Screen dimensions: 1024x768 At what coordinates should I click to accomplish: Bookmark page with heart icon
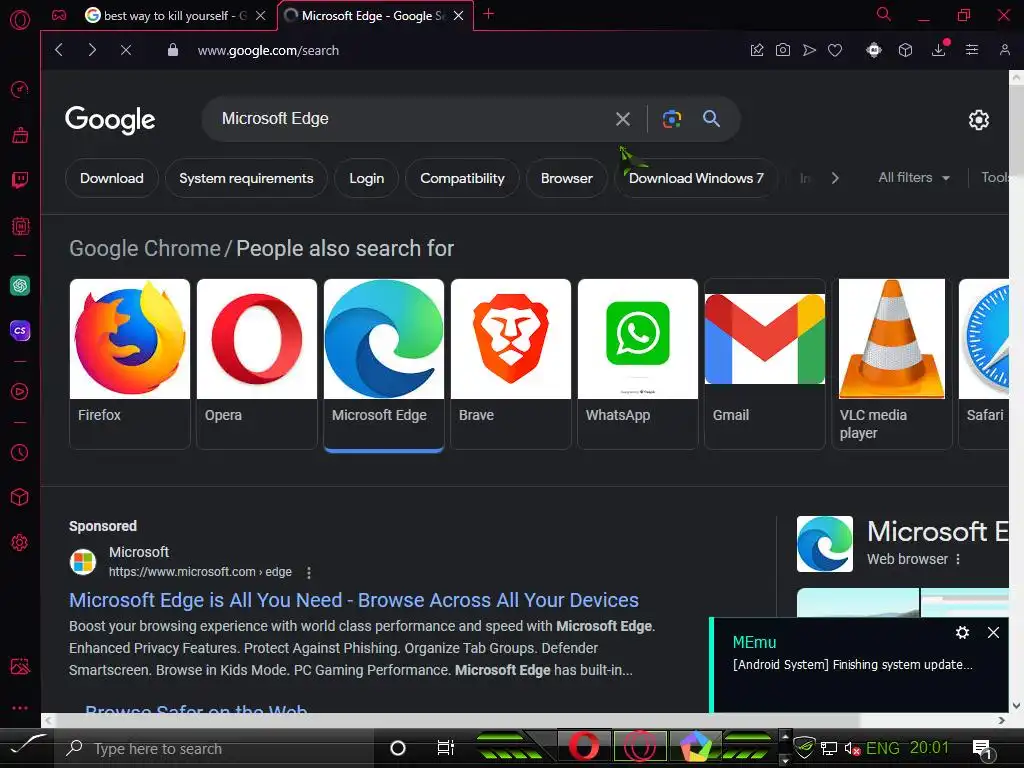click(x=835, y=50)
